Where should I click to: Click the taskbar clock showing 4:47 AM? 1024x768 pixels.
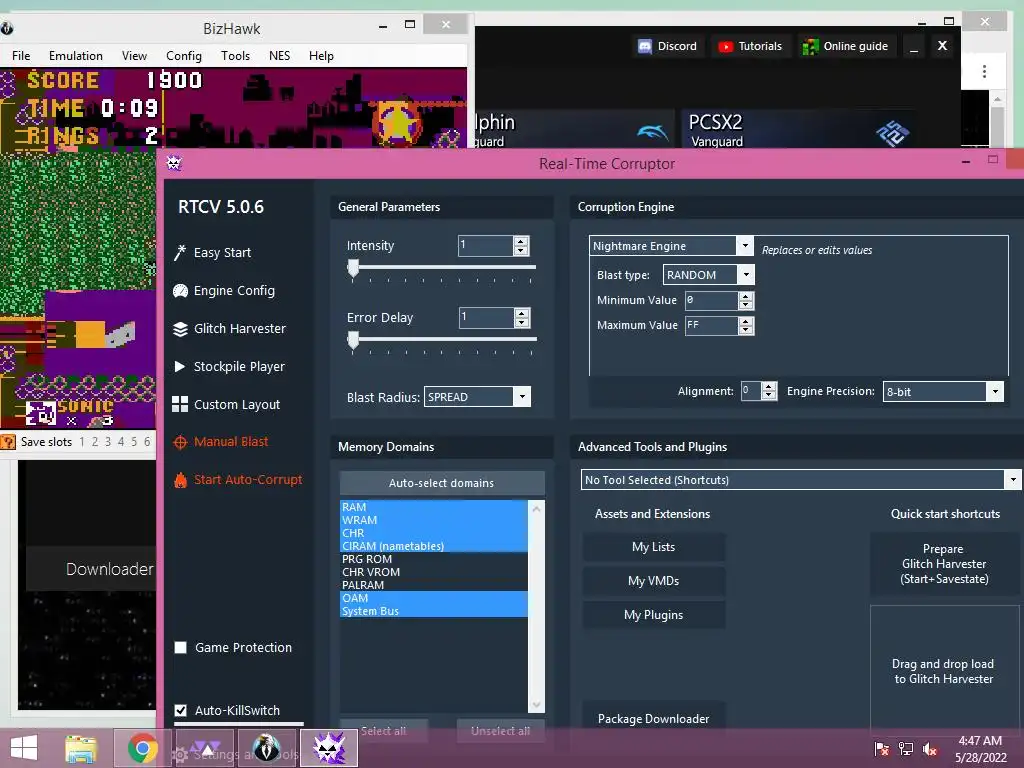(x=980, y=741)
